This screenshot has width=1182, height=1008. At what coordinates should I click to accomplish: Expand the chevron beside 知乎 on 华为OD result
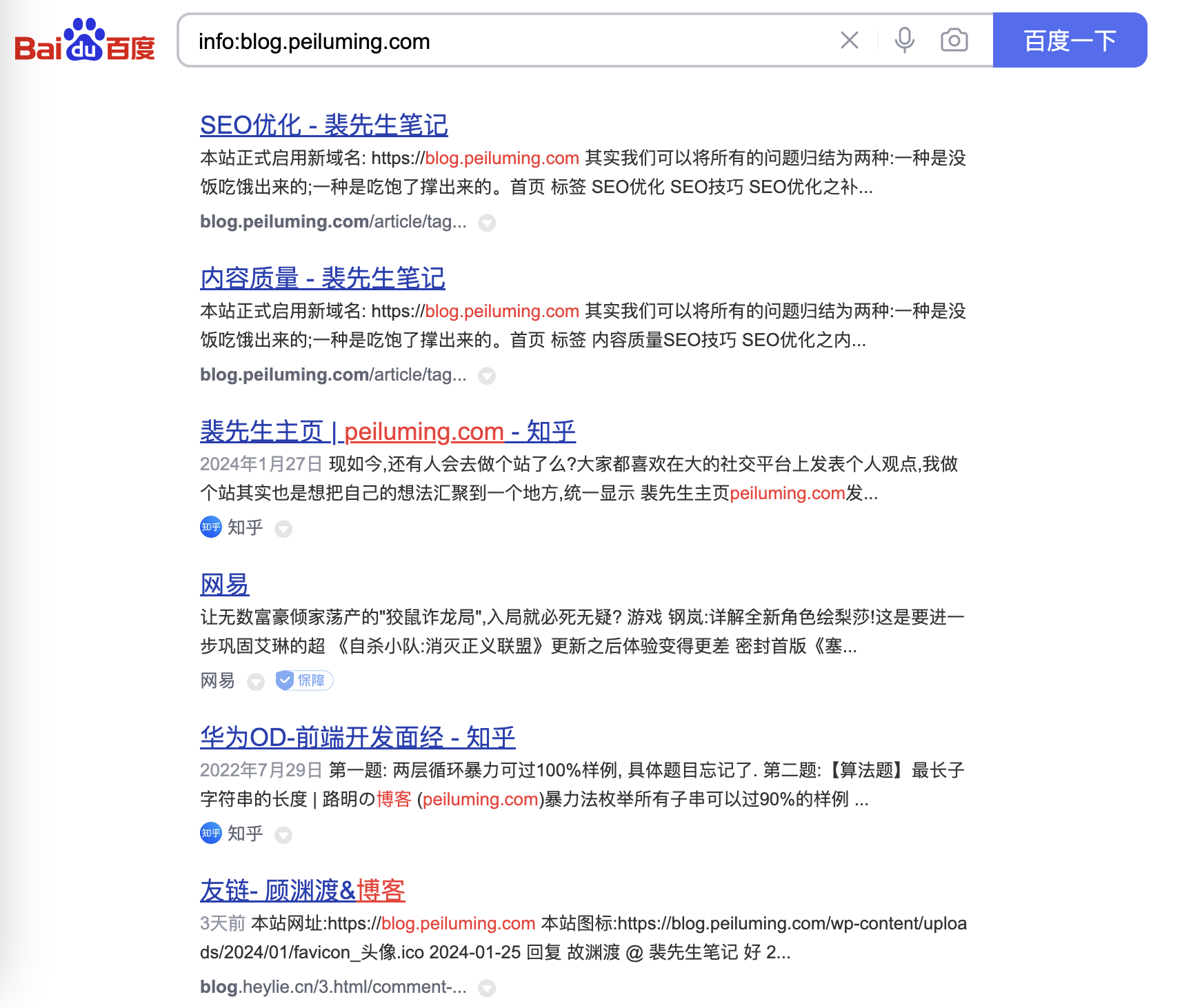pos(283,835)
